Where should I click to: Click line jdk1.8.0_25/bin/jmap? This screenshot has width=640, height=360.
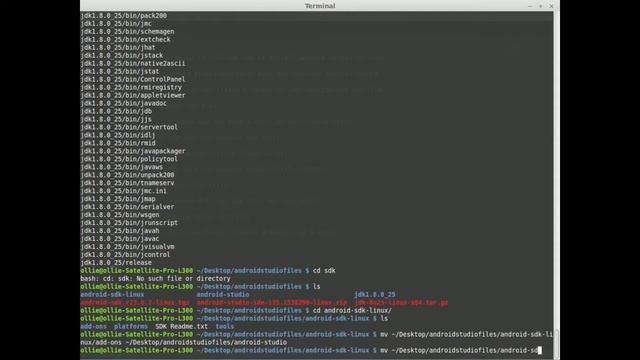tap(118, 199)
